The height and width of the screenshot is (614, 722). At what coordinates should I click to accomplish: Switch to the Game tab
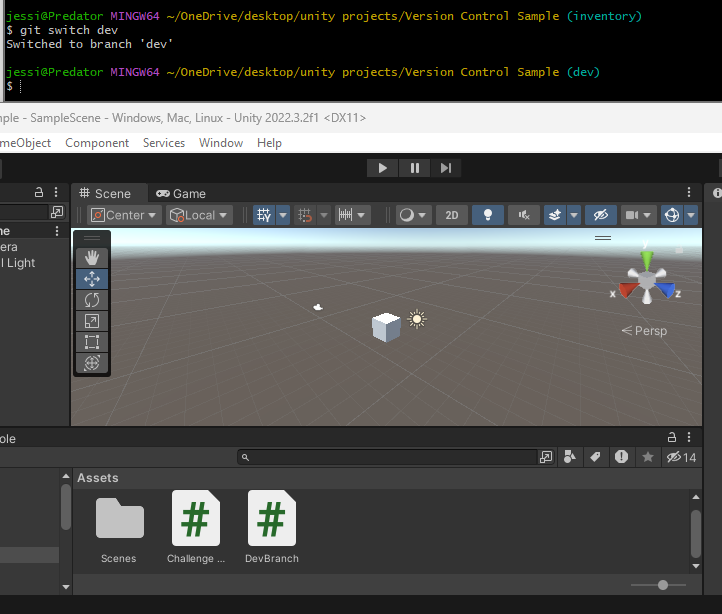click(x=181, y=193)
